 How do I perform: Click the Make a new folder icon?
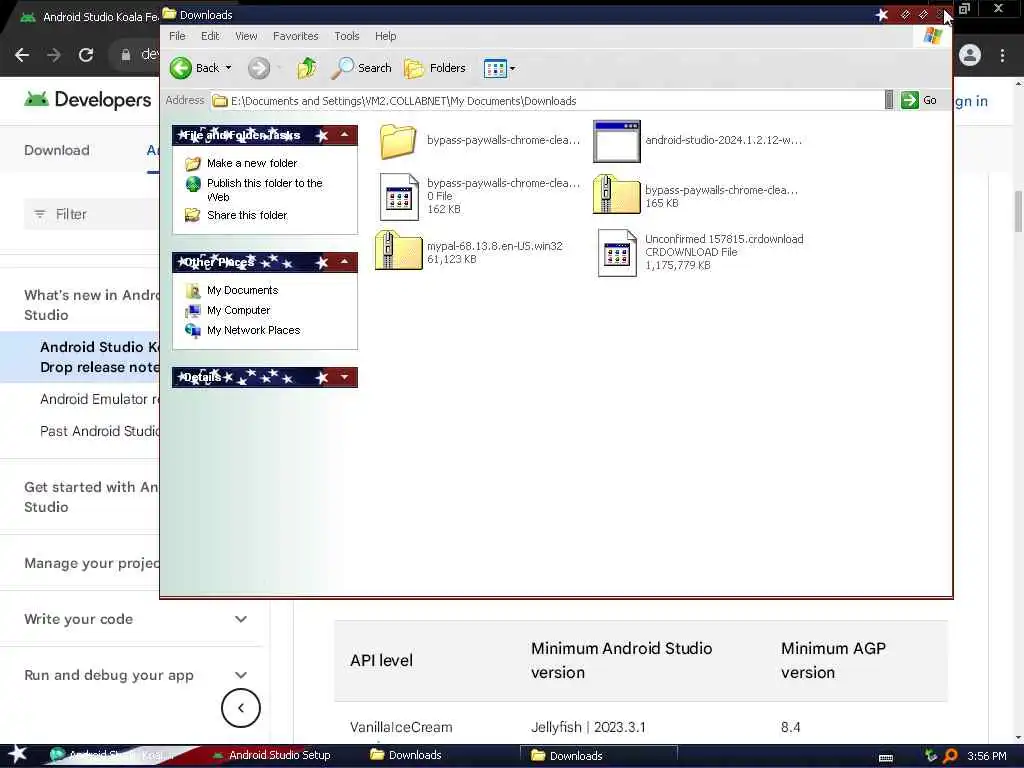pyautogui.click(x=193, y=163)
